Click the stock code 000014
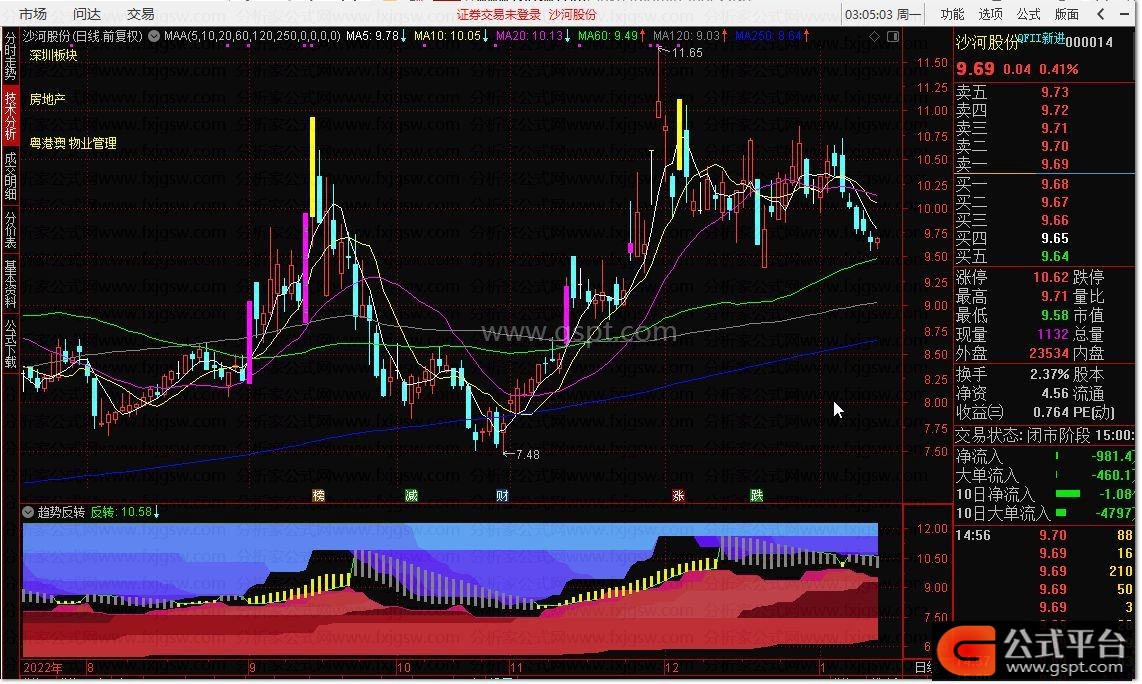The width and height of the screenshot is (1142, 684). 1089,42
